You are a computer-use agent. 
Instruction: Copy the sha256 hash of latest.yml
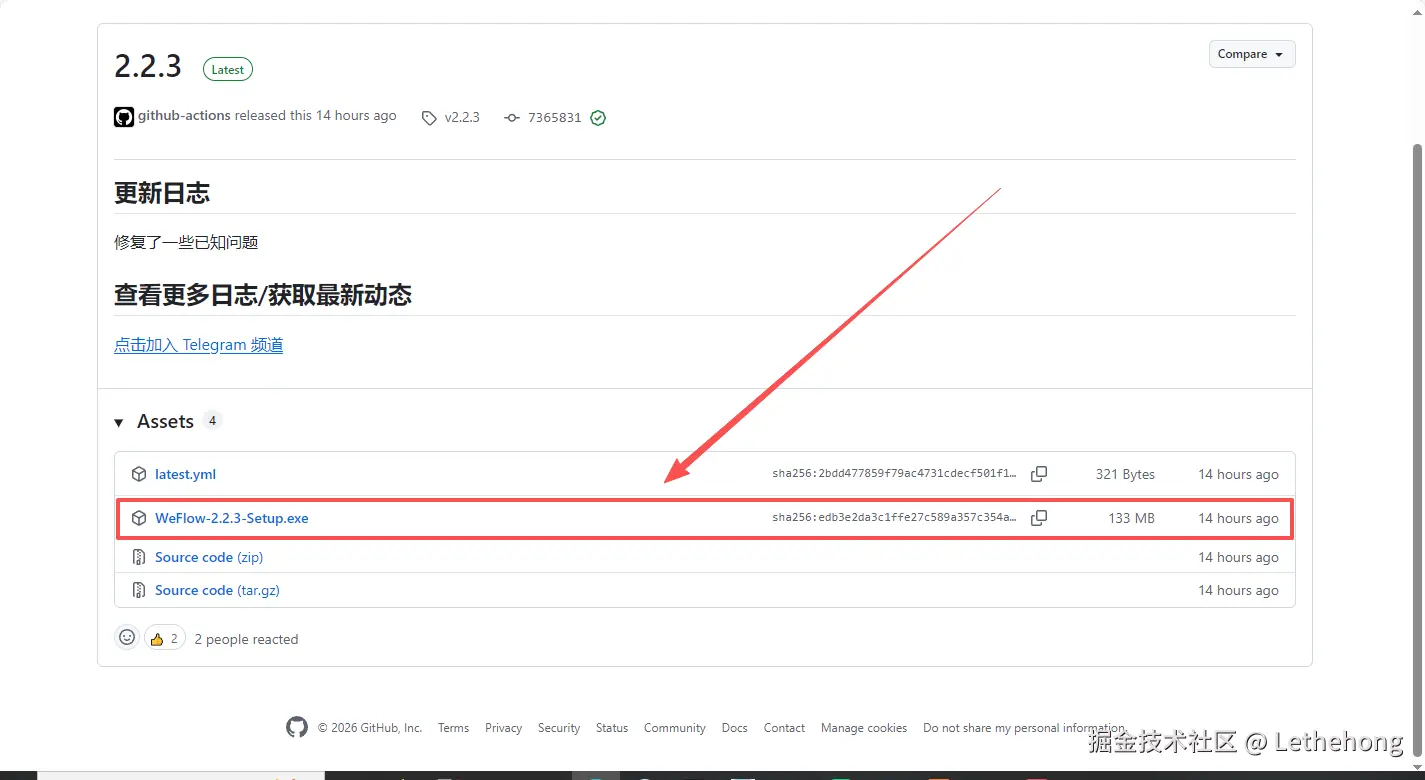point(1039,474)
